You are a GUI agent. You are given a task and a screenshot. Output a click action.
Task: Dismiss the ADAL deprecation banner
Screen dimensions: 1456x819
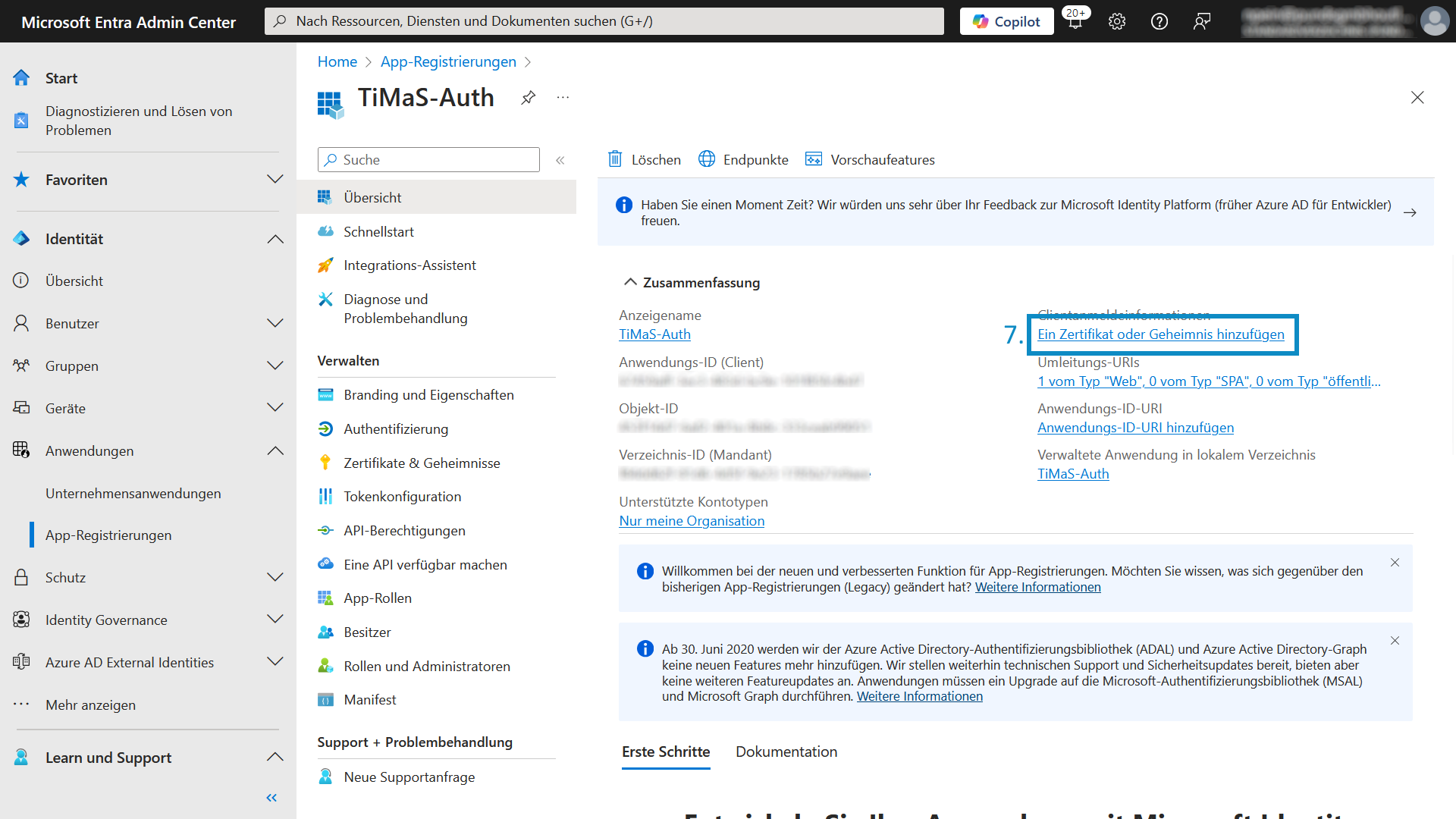click(x=1395, y=641)
